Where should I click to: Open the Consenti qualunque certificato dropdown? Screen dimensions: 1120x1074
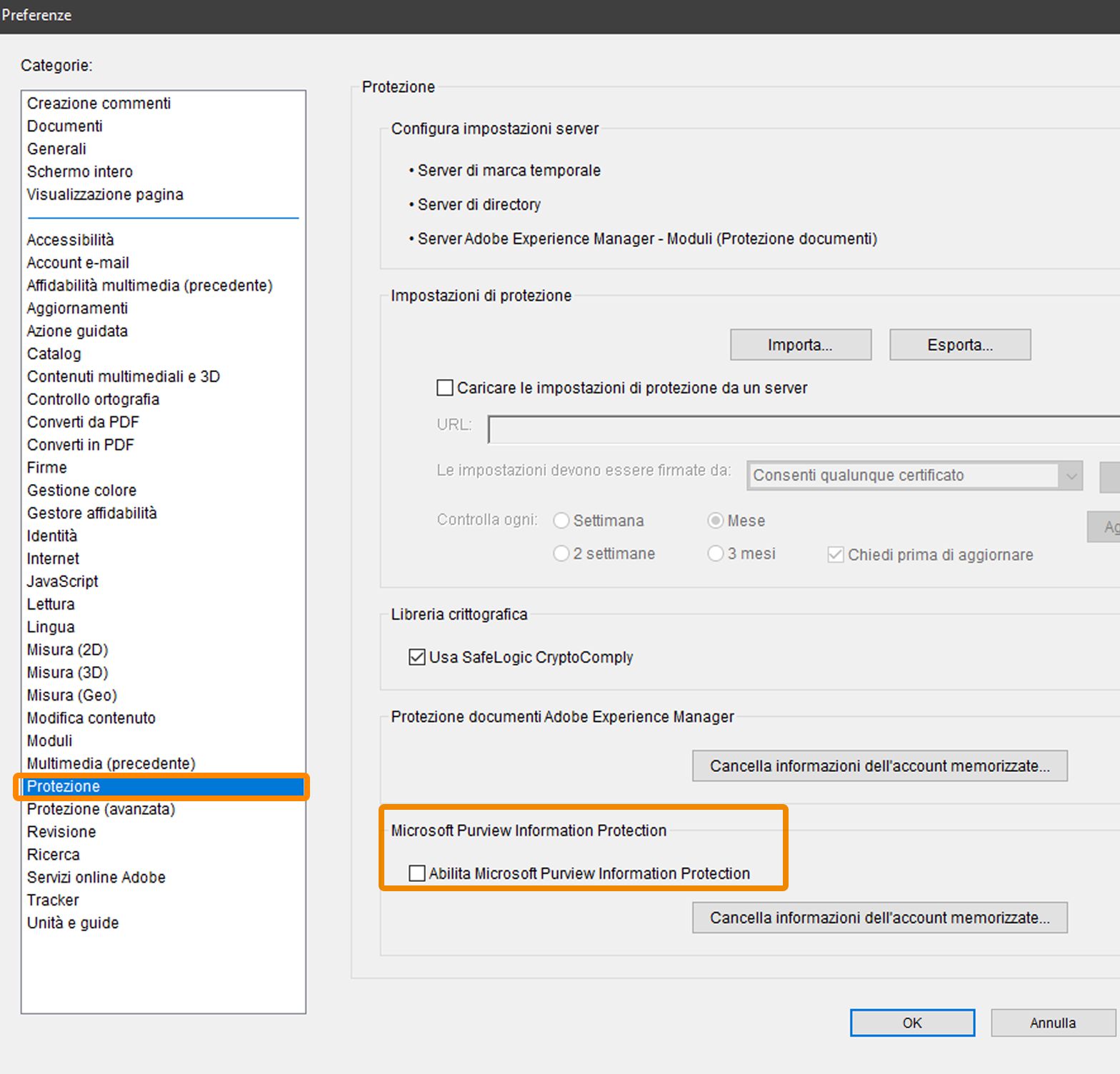click(x=915, y=476)
